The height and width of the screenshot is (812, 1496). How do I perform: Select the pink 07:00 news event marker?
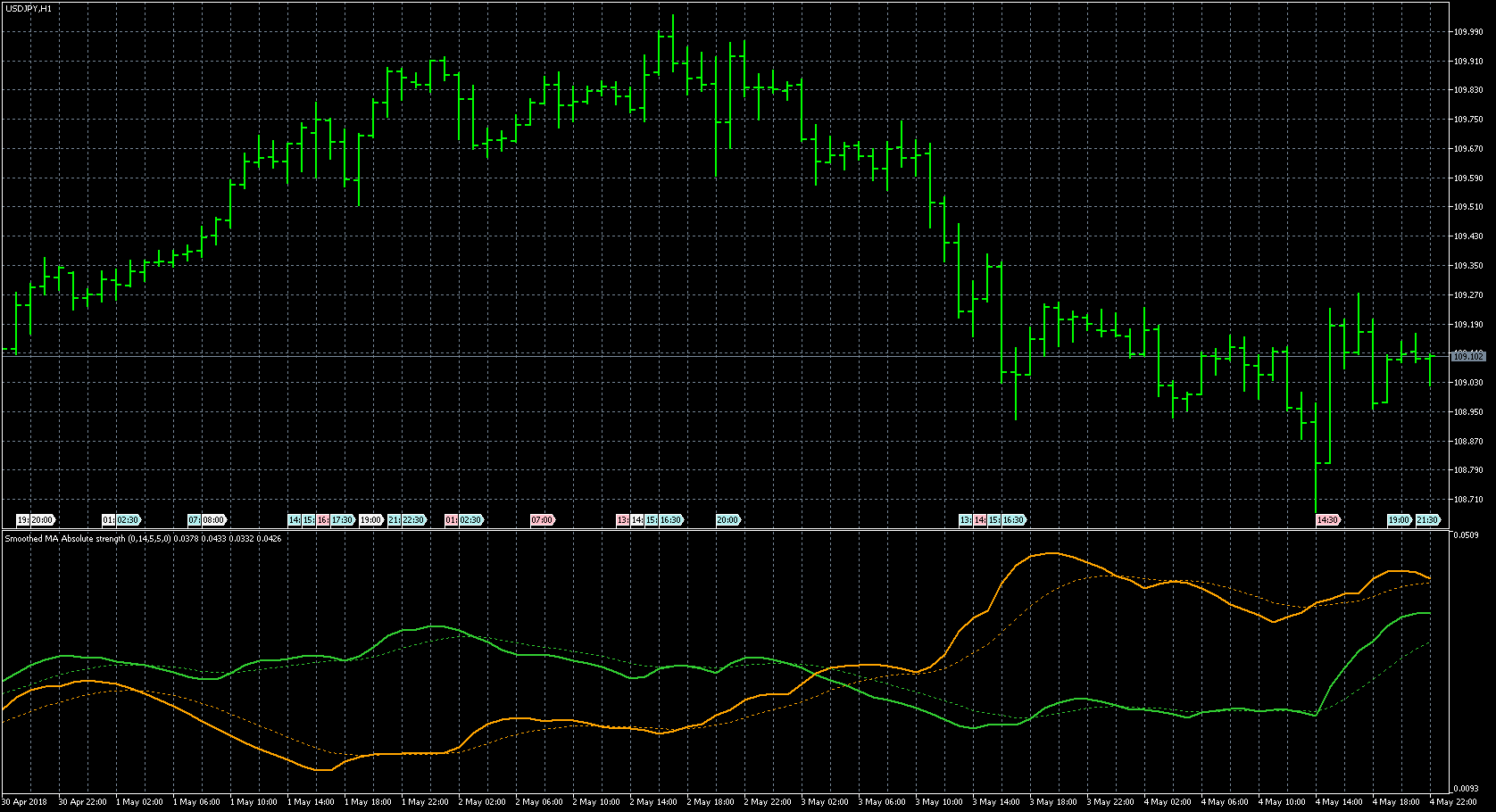click(543, 520)
